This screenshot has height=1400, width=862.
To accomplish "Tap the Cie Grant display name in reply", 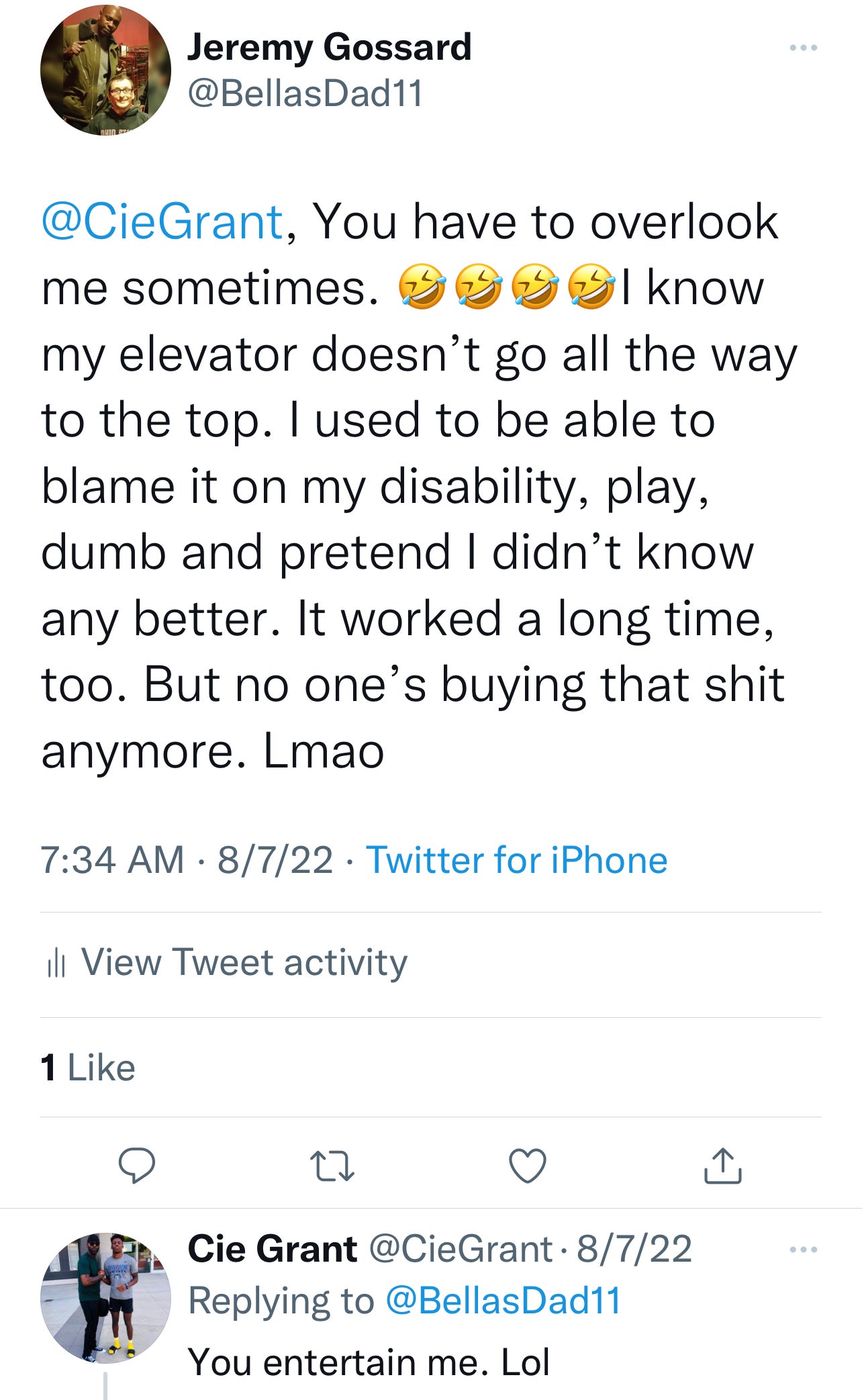I will pos(272,1249).
